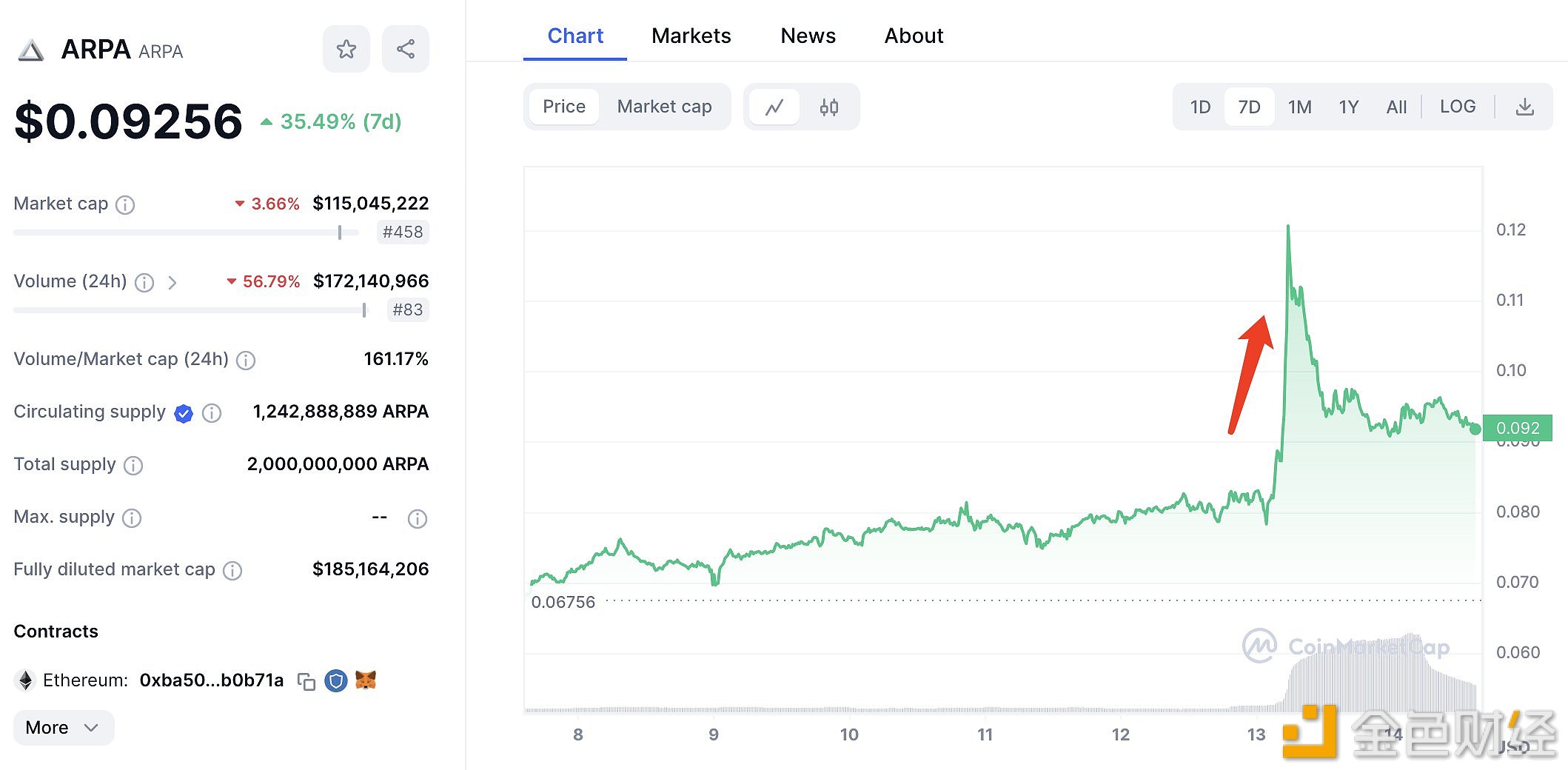Click date 13 on chart axis
Image resolution: width=1568 pixels, height=770 pixels.
click(x=1256, y=734)
